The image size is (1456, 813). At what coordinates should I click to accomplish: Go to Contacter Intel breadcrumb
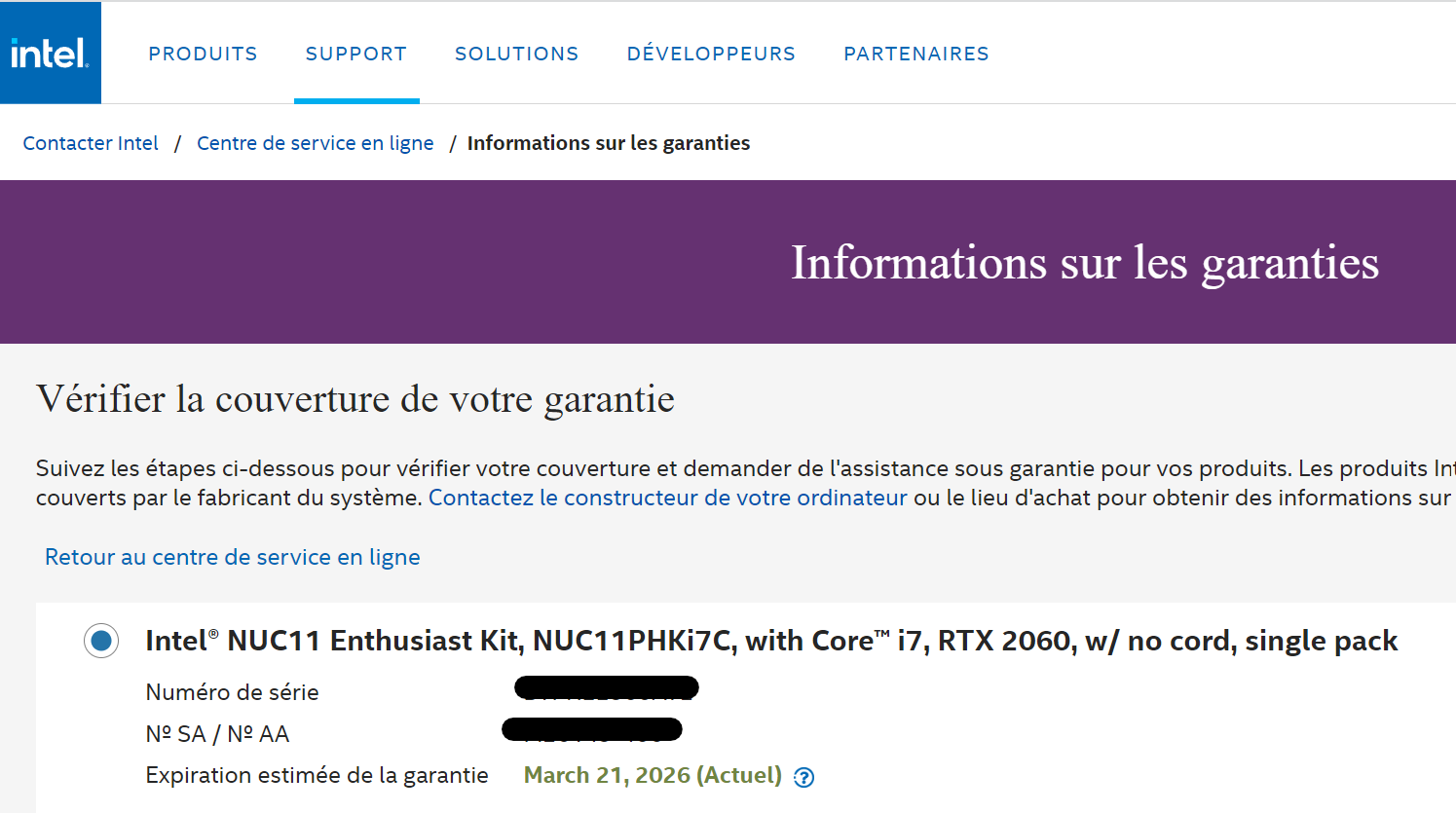click(x=91, y=143)
